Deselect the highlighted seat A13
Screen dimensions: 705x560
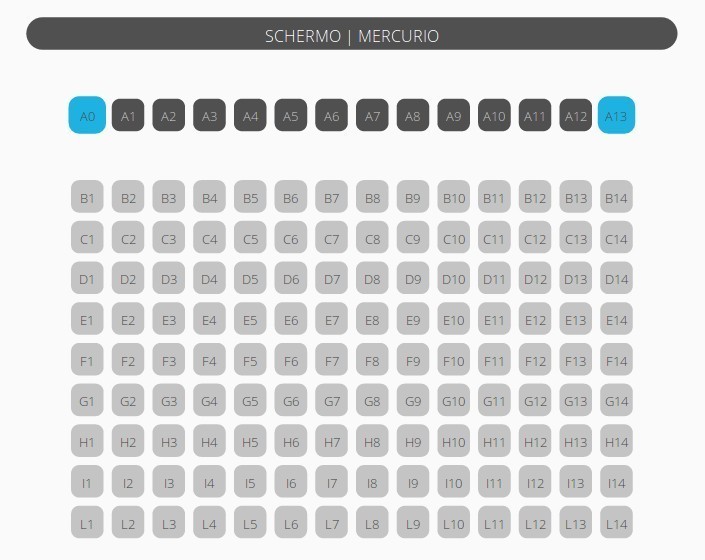point(616,116)
